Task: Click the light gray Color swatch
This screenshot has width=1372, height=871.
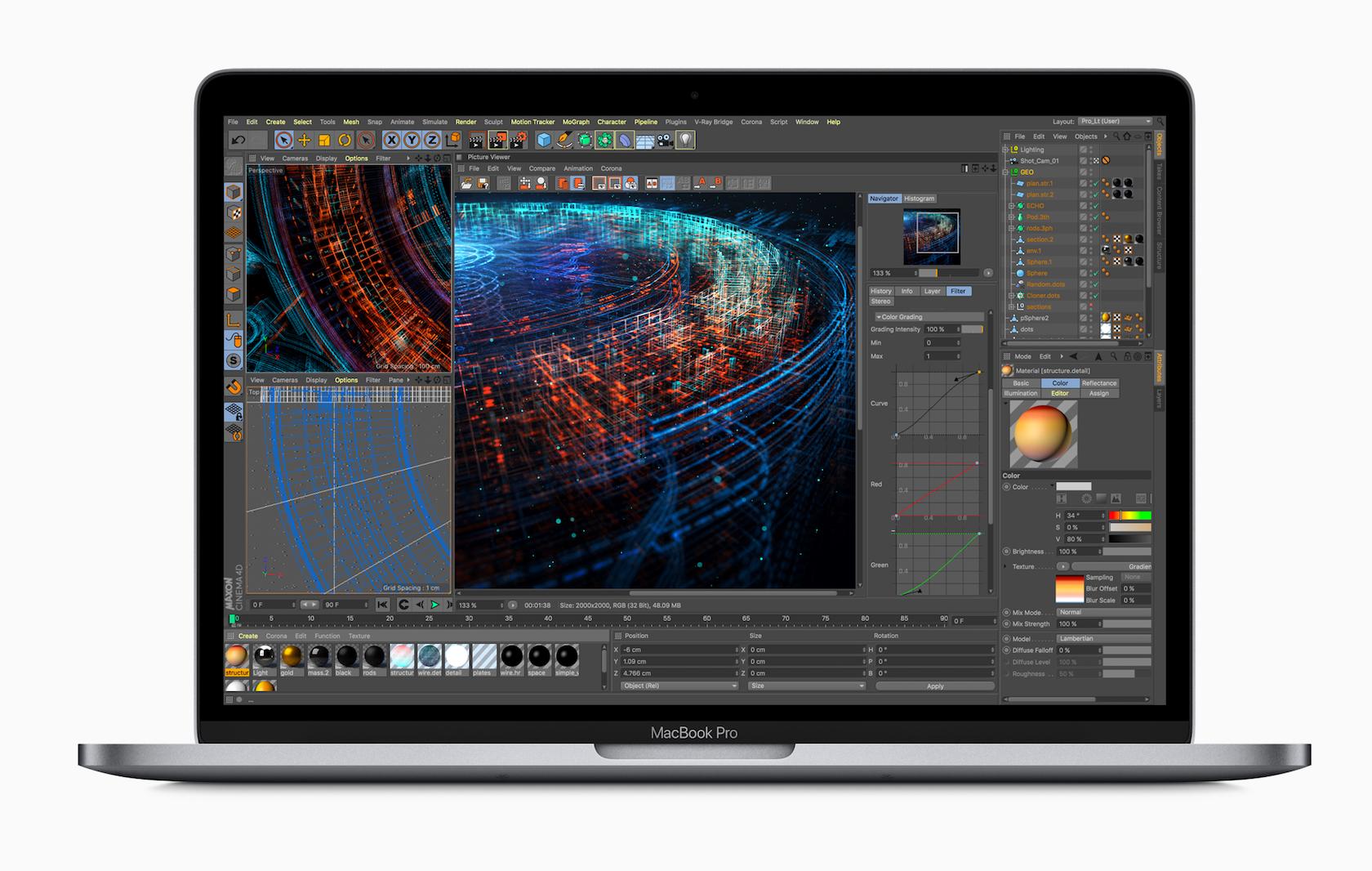Action: [1073, 487]
